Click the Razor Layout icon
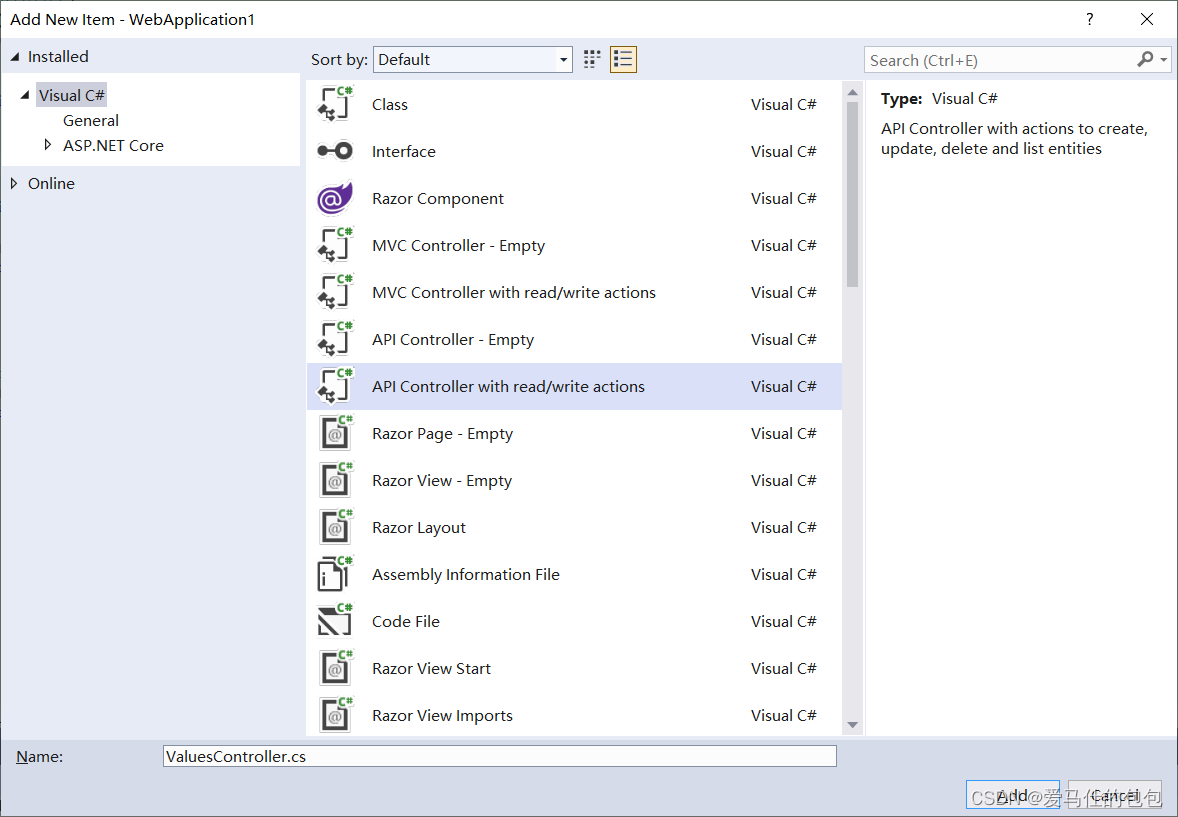 pyautogui.click(x=334, y=527)
